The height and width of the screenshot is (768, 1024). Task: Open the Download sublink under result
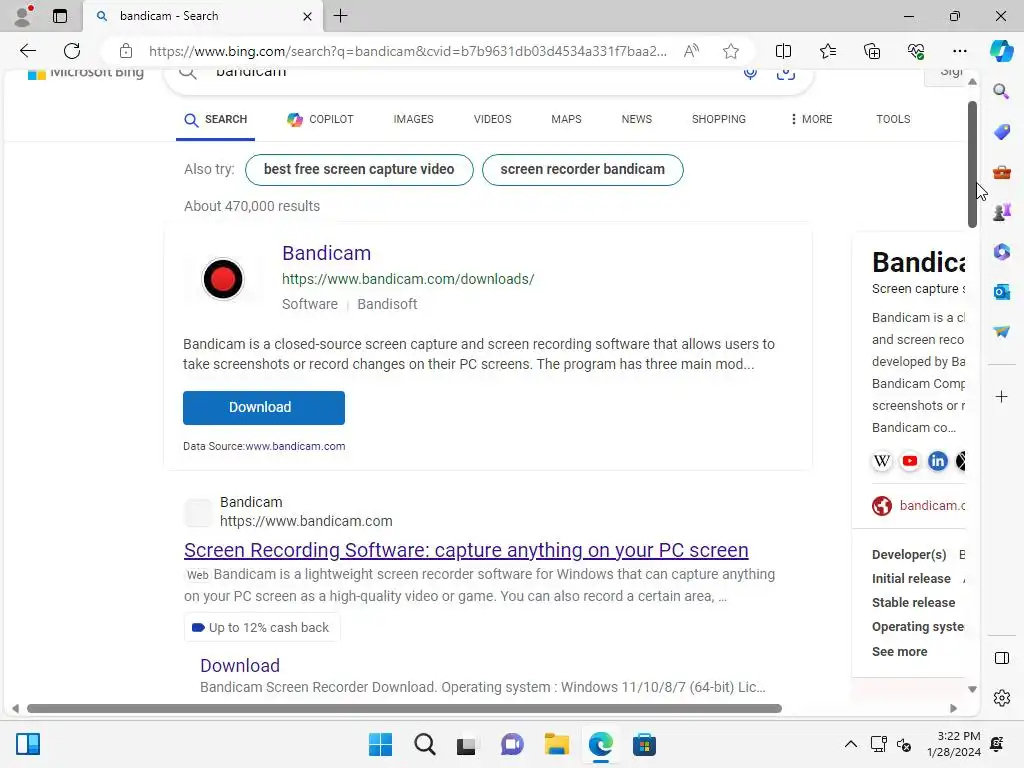click(x=240, y=665)
